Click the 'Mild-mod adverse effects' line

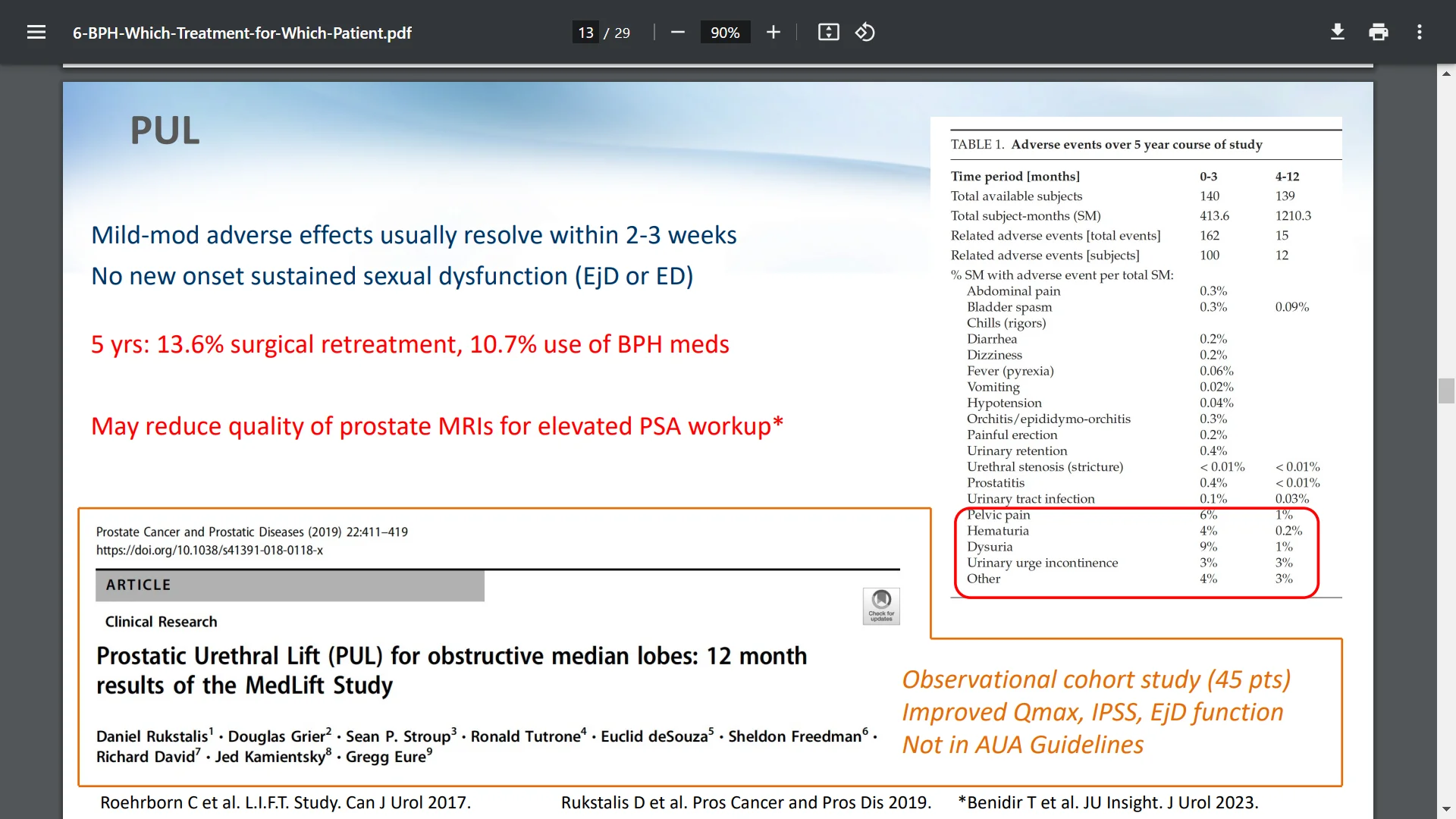click(414, 235)
